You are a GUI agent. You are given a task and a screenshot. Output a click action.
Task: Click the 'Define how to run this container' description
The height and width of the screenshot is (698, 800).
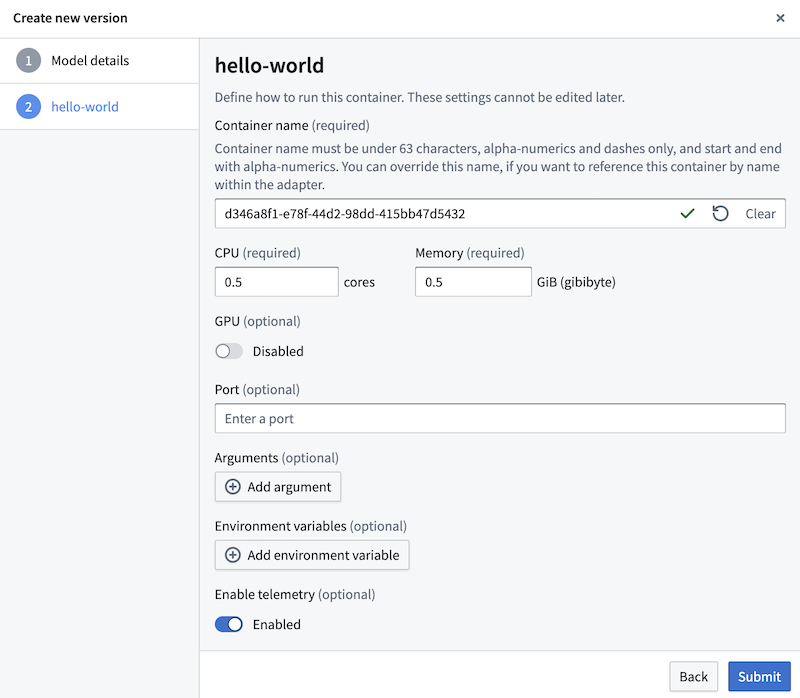[419, 97]
